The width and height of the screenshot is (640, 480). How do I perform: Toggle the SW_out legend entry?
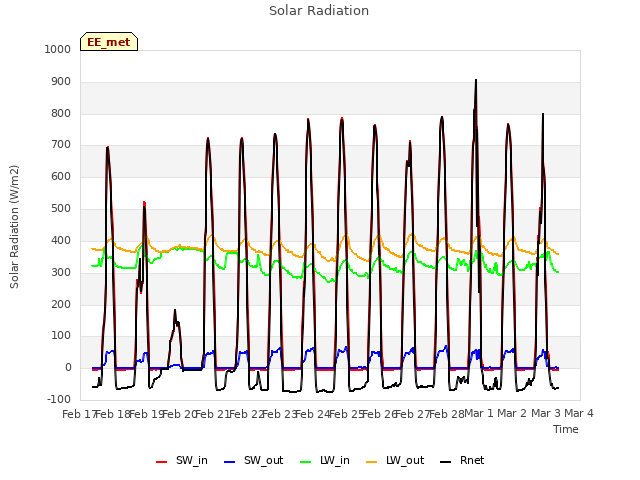(254, 460)
